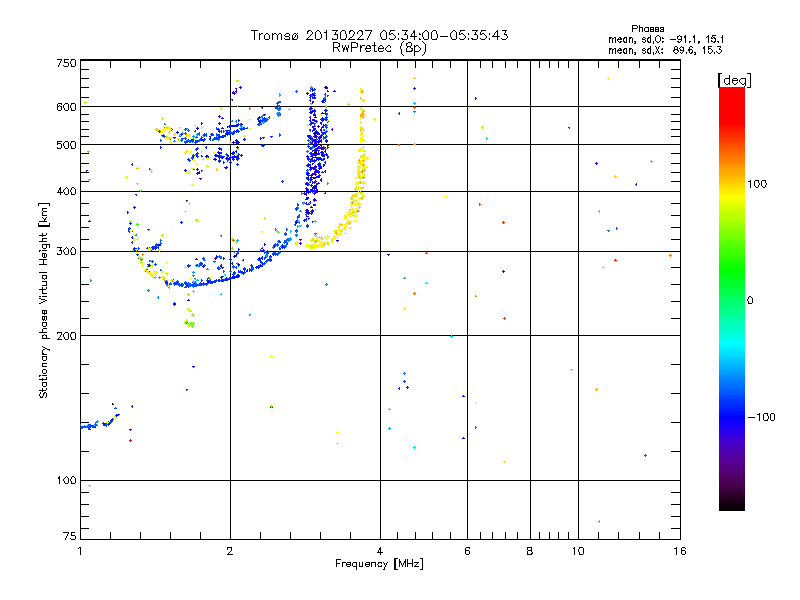Click the 'RwPretec (8p)' subtitle
800x600 pixels.
coord(379,48)
